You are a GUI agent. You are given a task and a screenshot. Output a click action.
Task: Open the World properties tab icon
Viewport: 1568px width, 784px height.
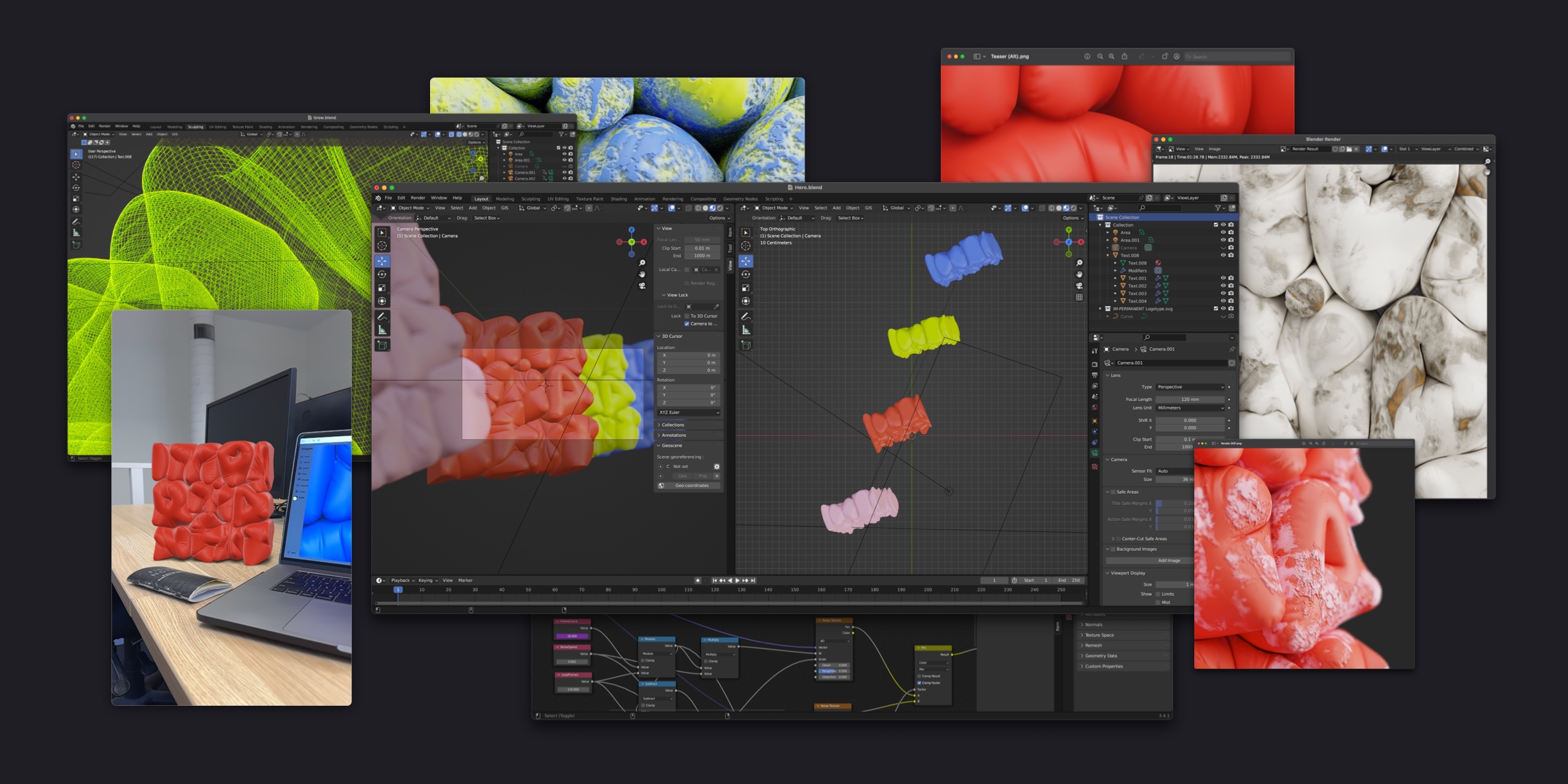point(1095,408)
